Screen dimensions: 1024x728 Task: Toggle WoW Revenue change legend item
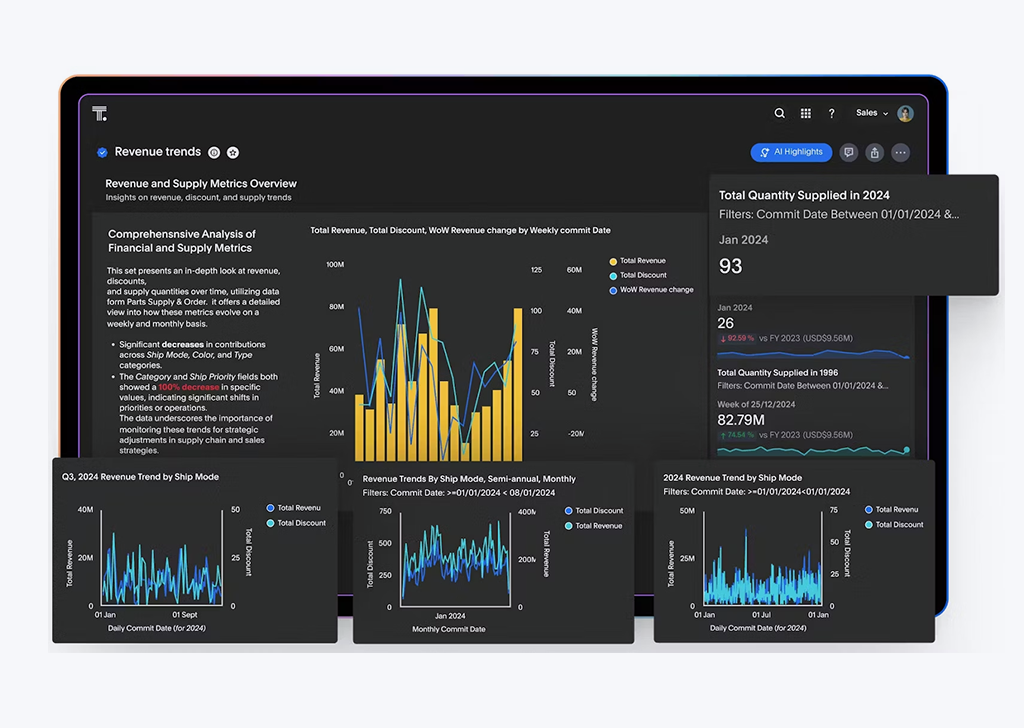(651, 290)
